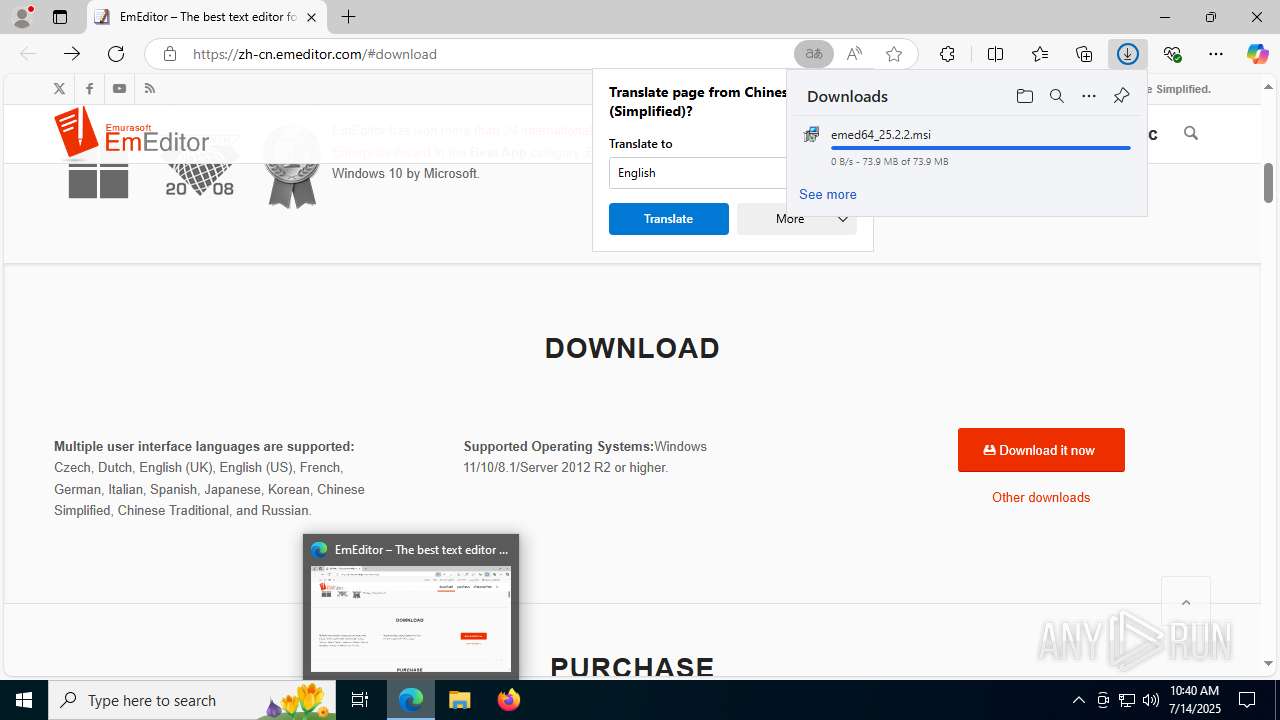Image resolution: width=1280 pixels, height=720 pixels.
Task: Close the EmEditor browser tab
Action: pos(311,17)
